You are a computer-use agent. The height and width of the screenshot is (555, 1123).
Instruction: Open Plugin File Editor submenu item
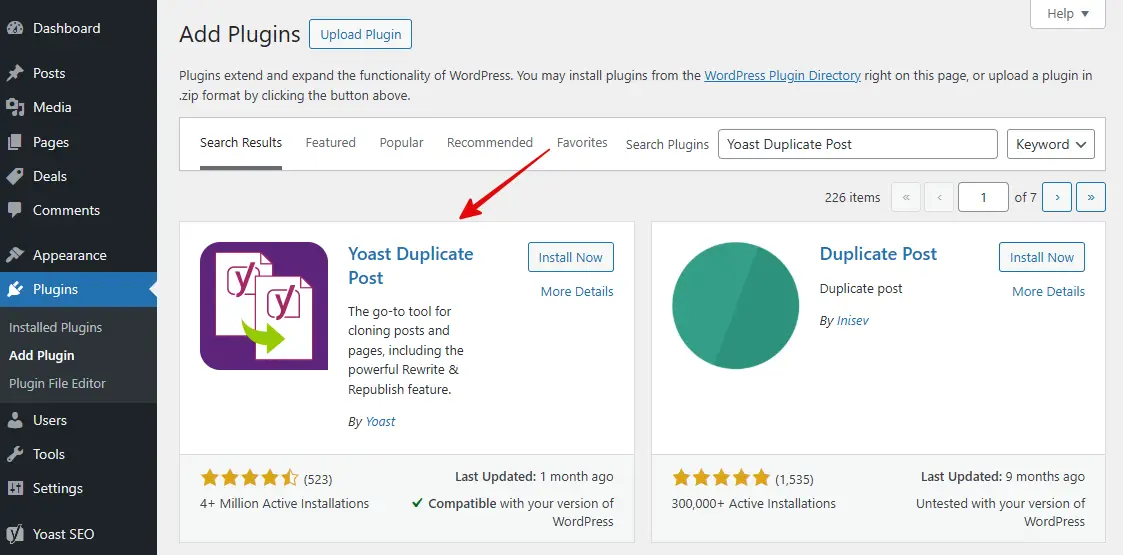[57, 383]
